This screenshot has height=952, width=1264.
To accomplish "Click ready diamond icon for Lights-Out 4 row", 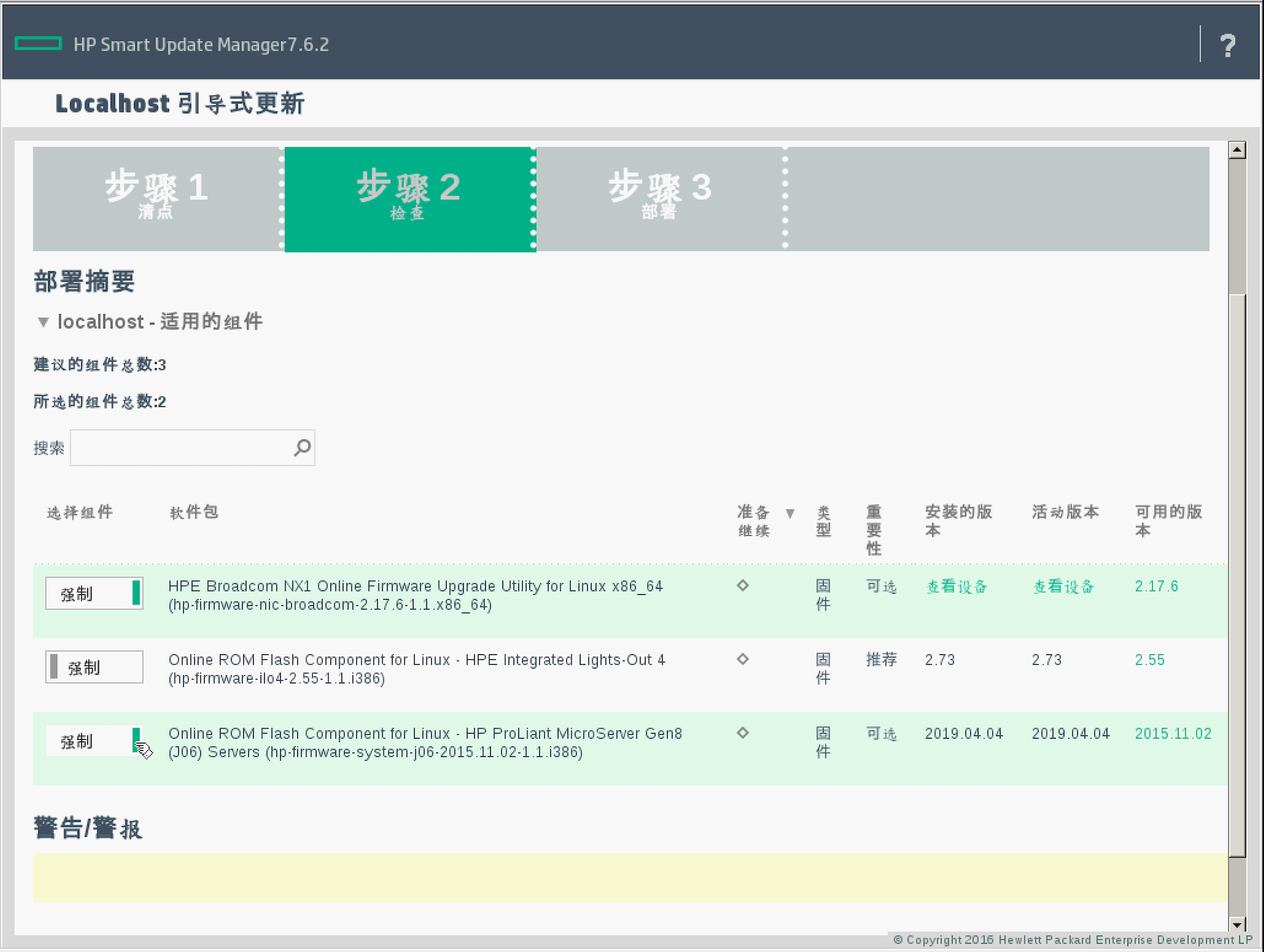I will pyautogui.click(x=743, y=659).
